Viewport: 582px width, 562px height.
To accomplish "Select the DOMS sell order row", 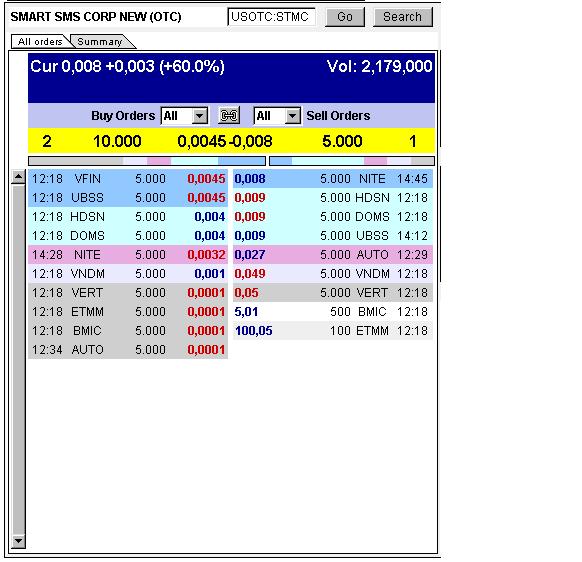I will (333, 217).
